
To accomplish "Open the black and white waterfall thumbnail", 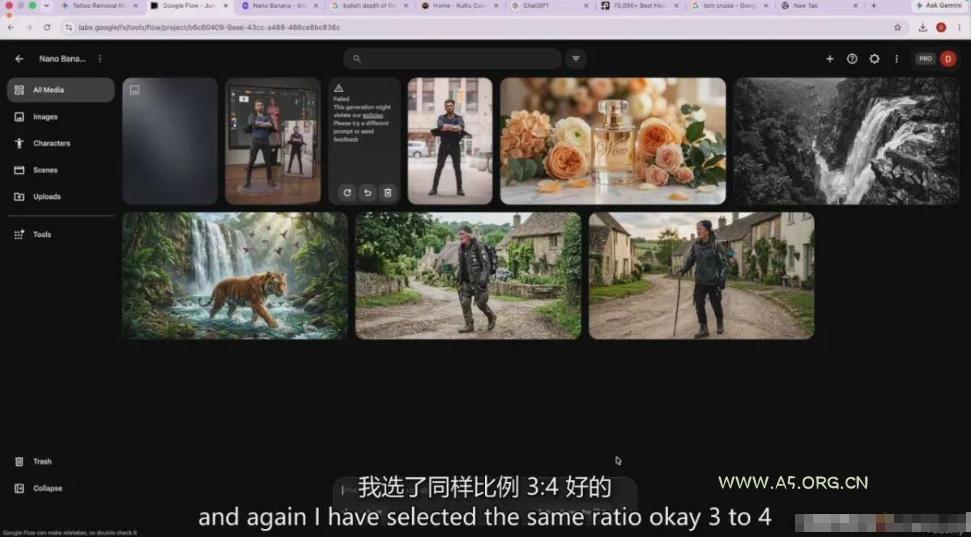I will pyautogui.click(x=847, y=141).
